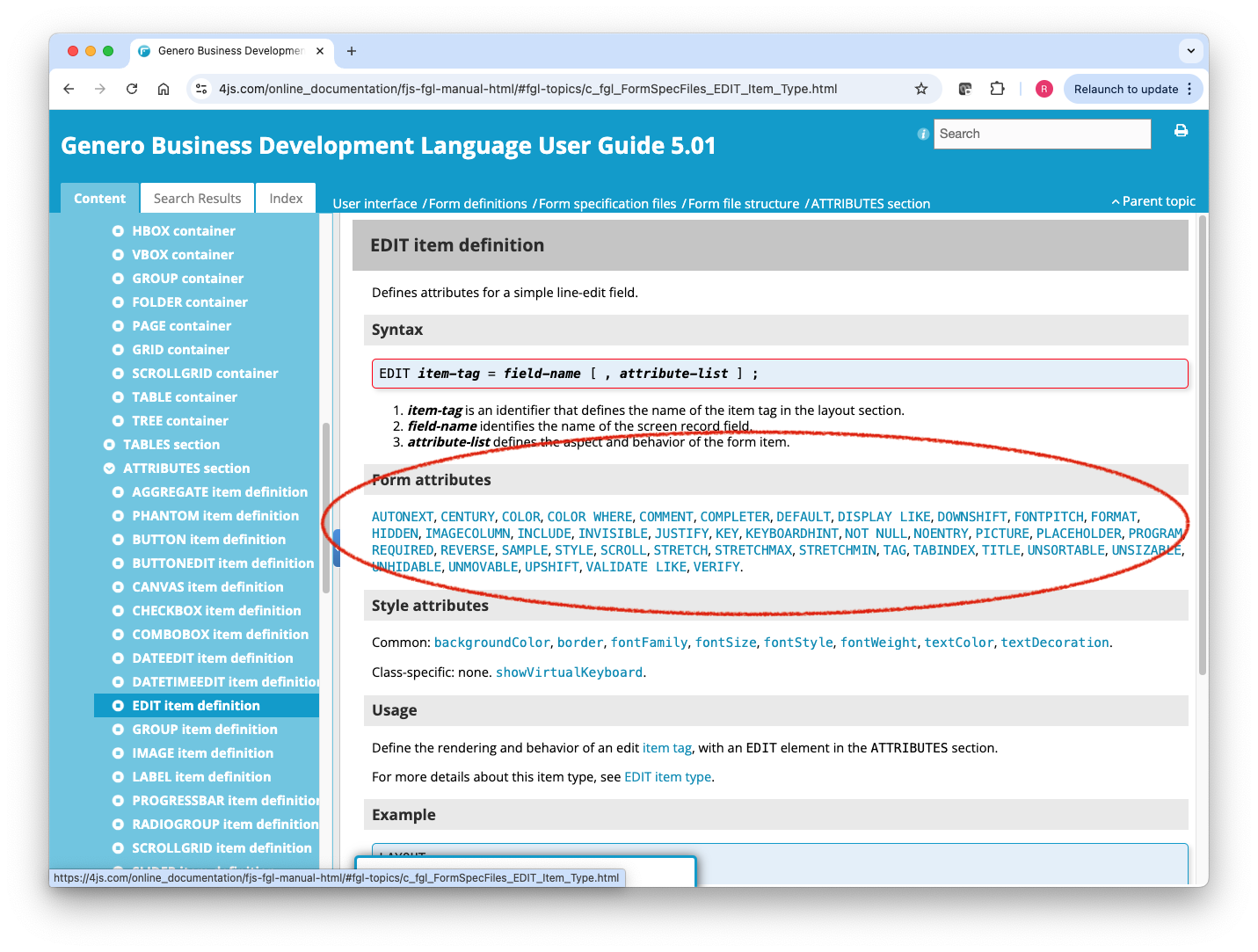
Task: Click the address bar URL
Action: coord(527,89)
